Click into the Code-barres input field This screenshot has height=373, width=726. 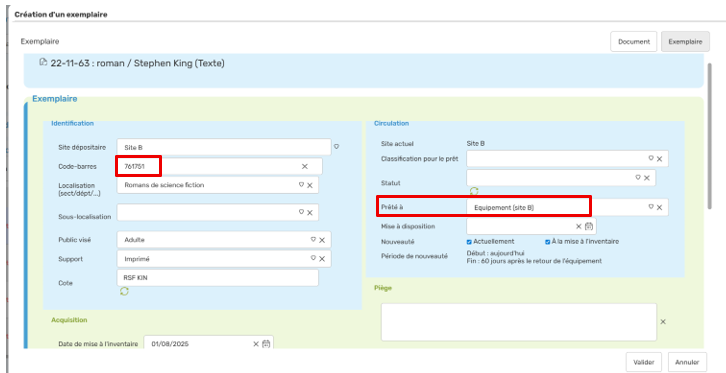click(x=219, y=167)
